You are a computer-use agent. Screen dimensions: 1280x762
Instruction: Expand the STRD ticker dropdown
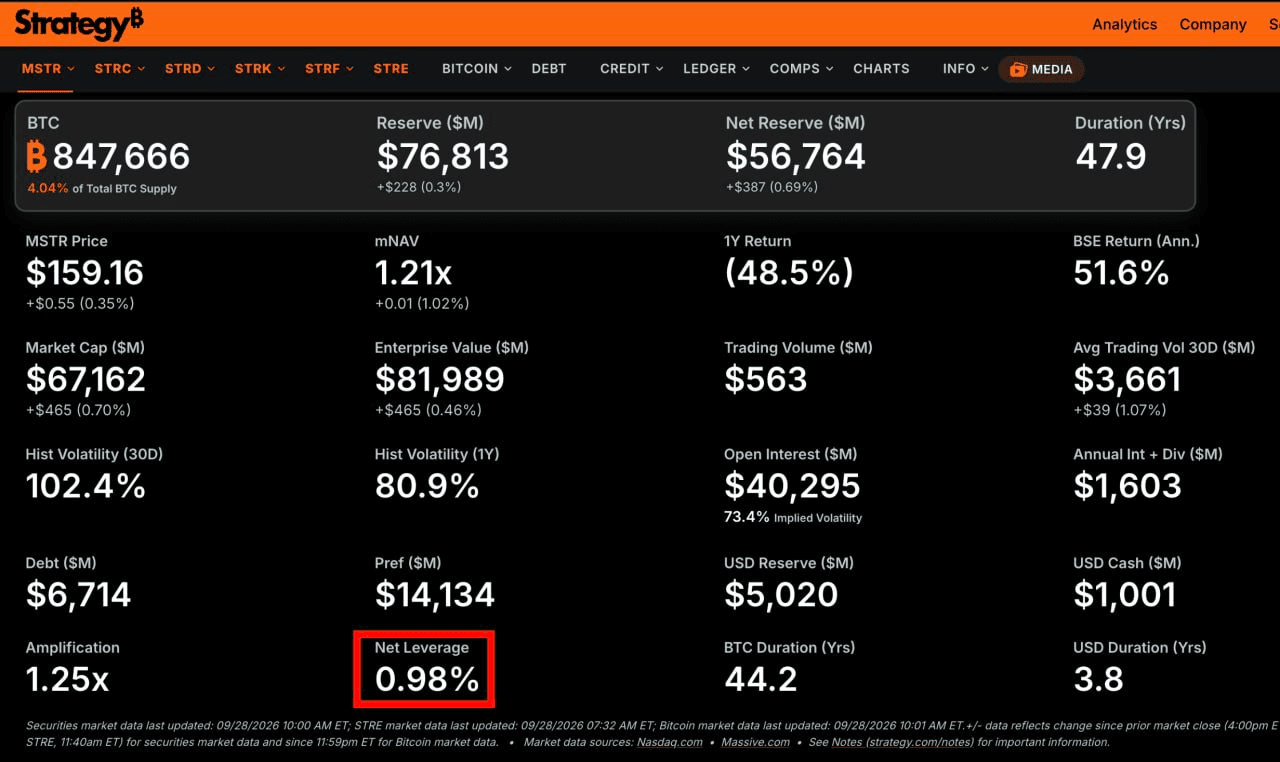point(190,69)
